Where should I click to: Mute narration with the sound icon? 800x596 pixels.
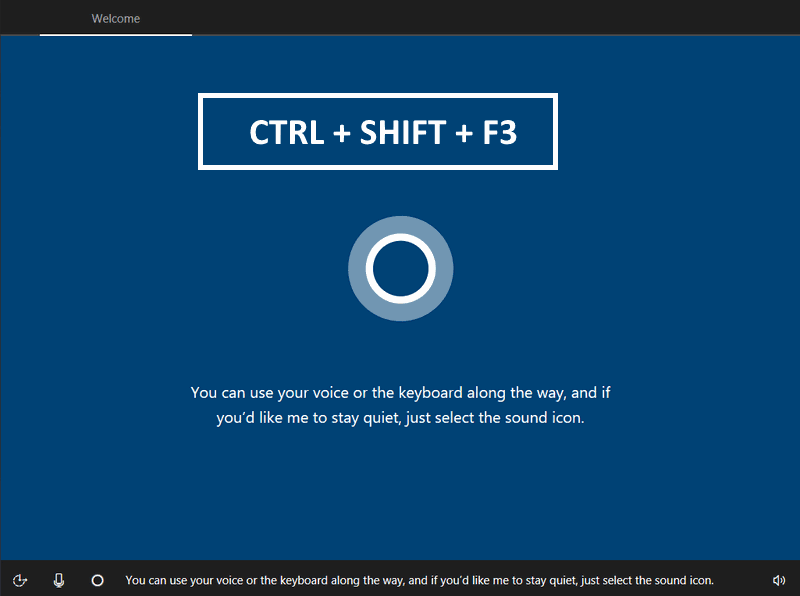click(779, 580)
